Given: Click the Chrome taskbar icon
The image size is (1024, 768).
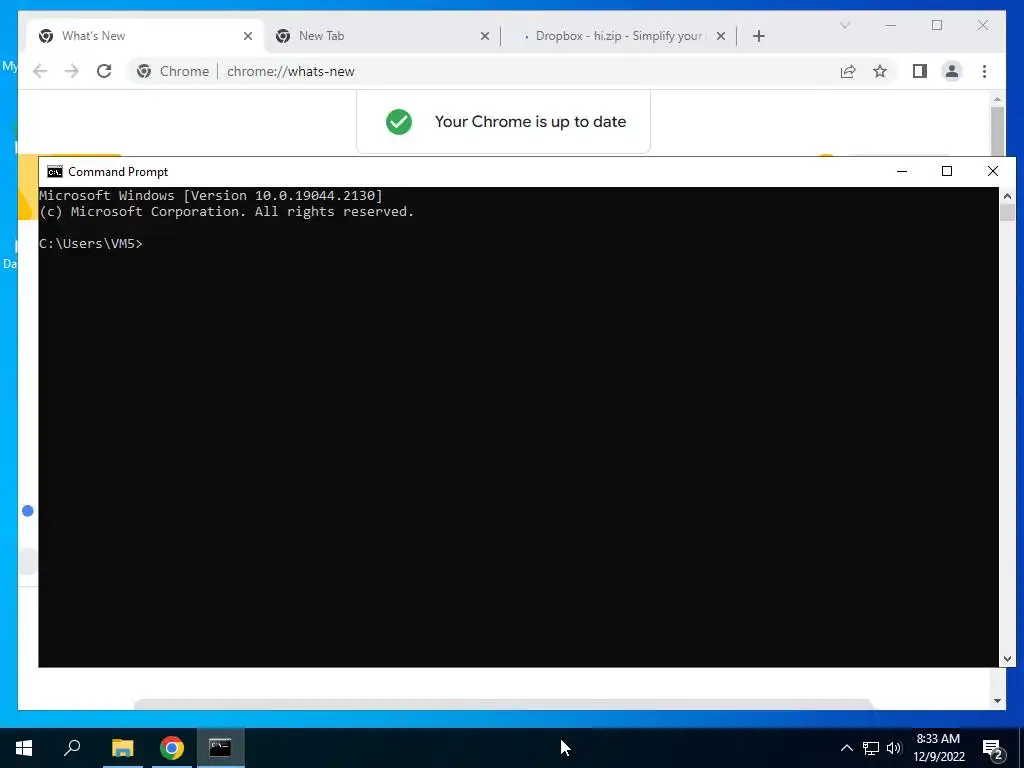Looking at the screenshot, I should click(172, 748).
